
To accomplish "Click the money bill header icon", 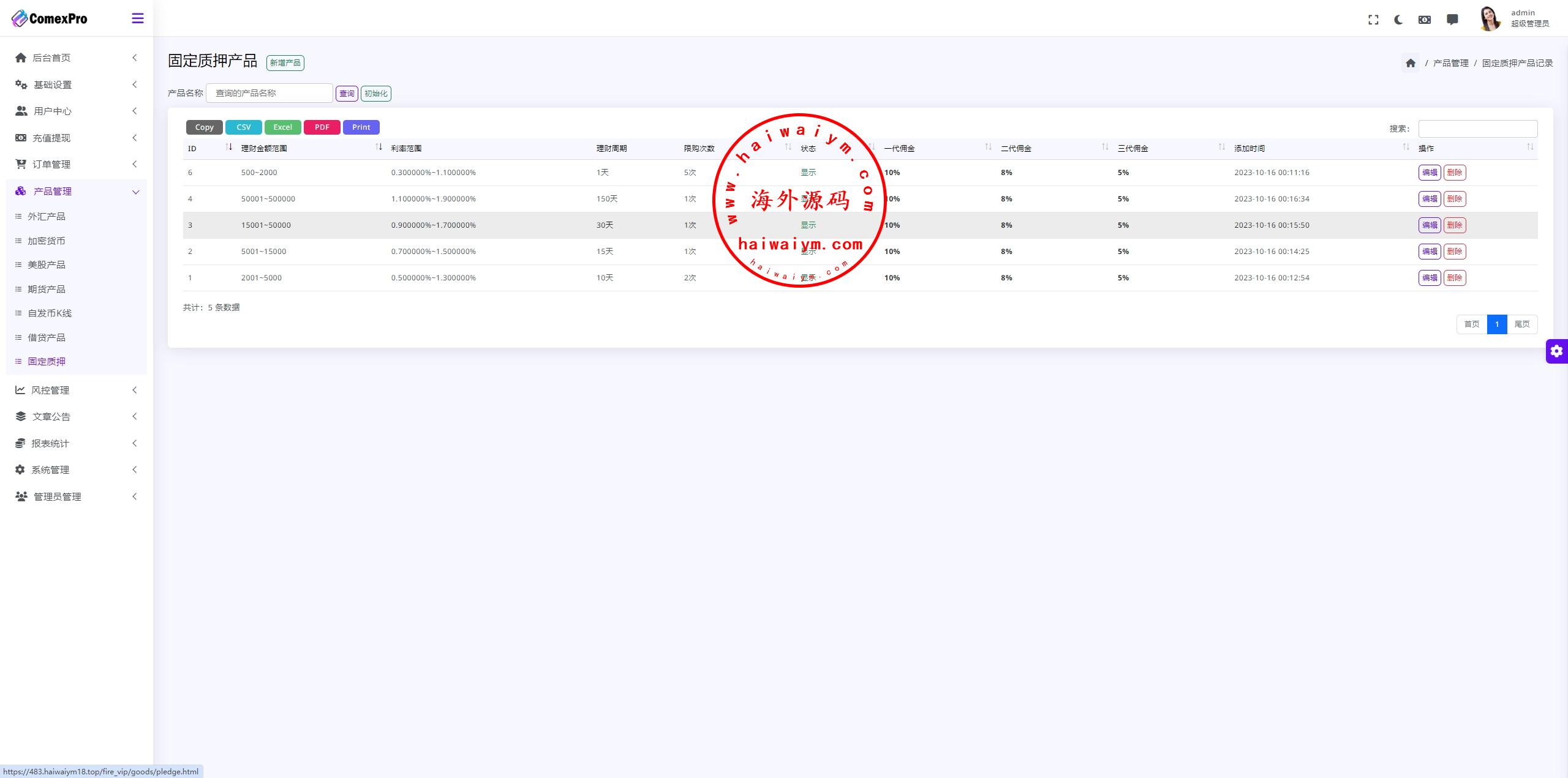I will point(1425,20).
